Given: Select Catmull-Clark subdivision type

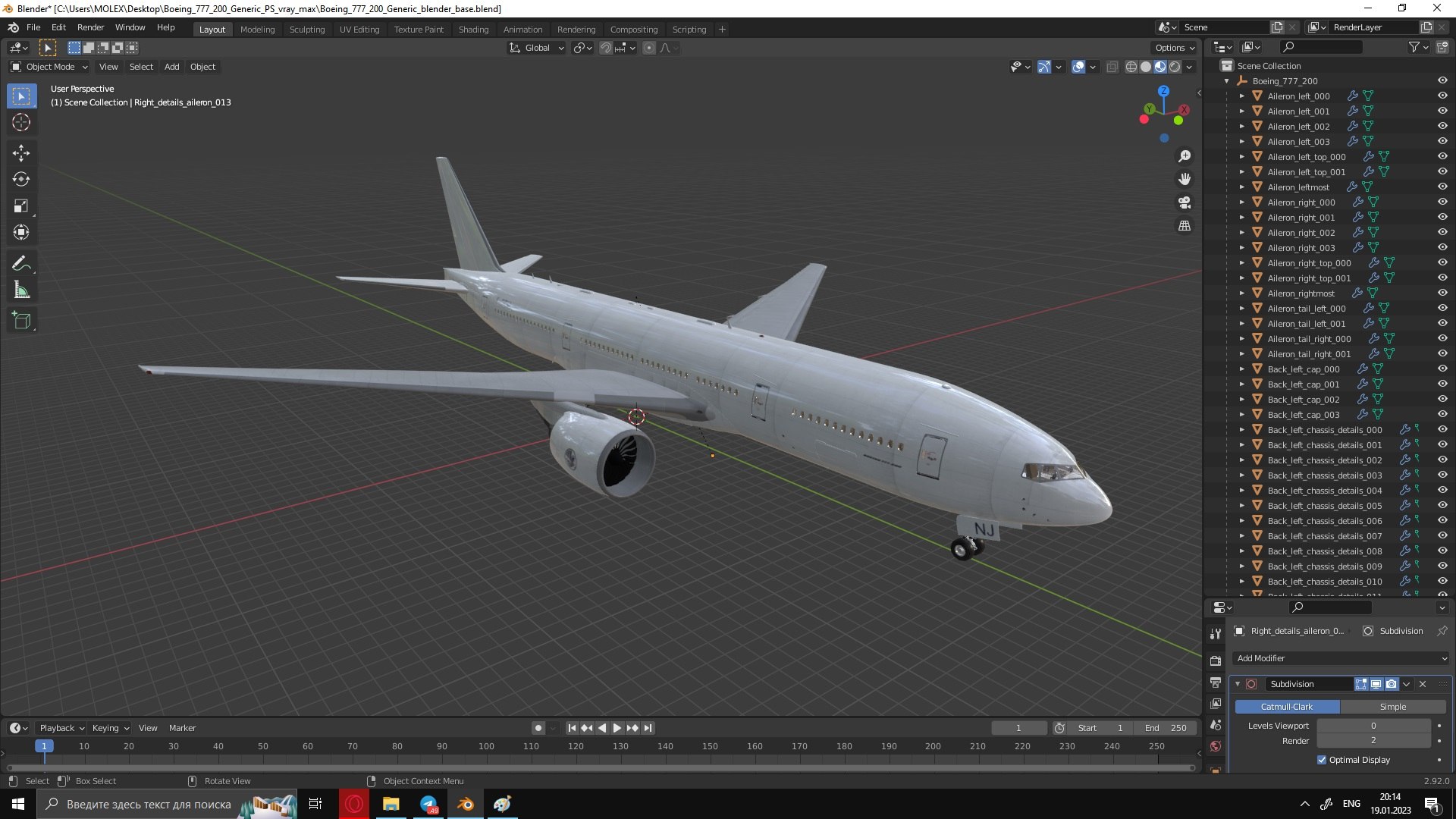Looking at the screenshot, I should (1287, 707).
